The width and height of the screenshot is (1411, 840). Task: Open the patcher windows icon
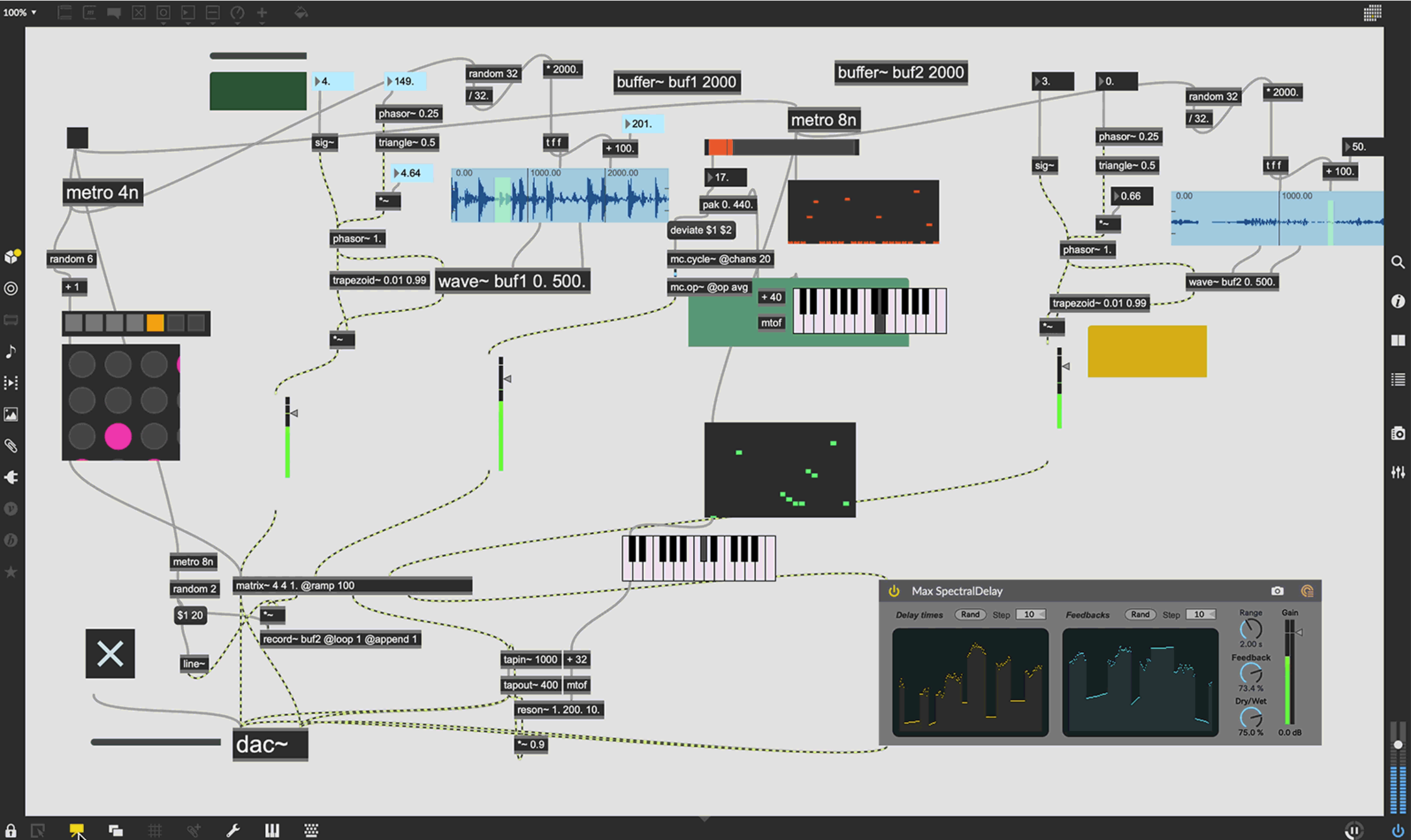(115, 830)
